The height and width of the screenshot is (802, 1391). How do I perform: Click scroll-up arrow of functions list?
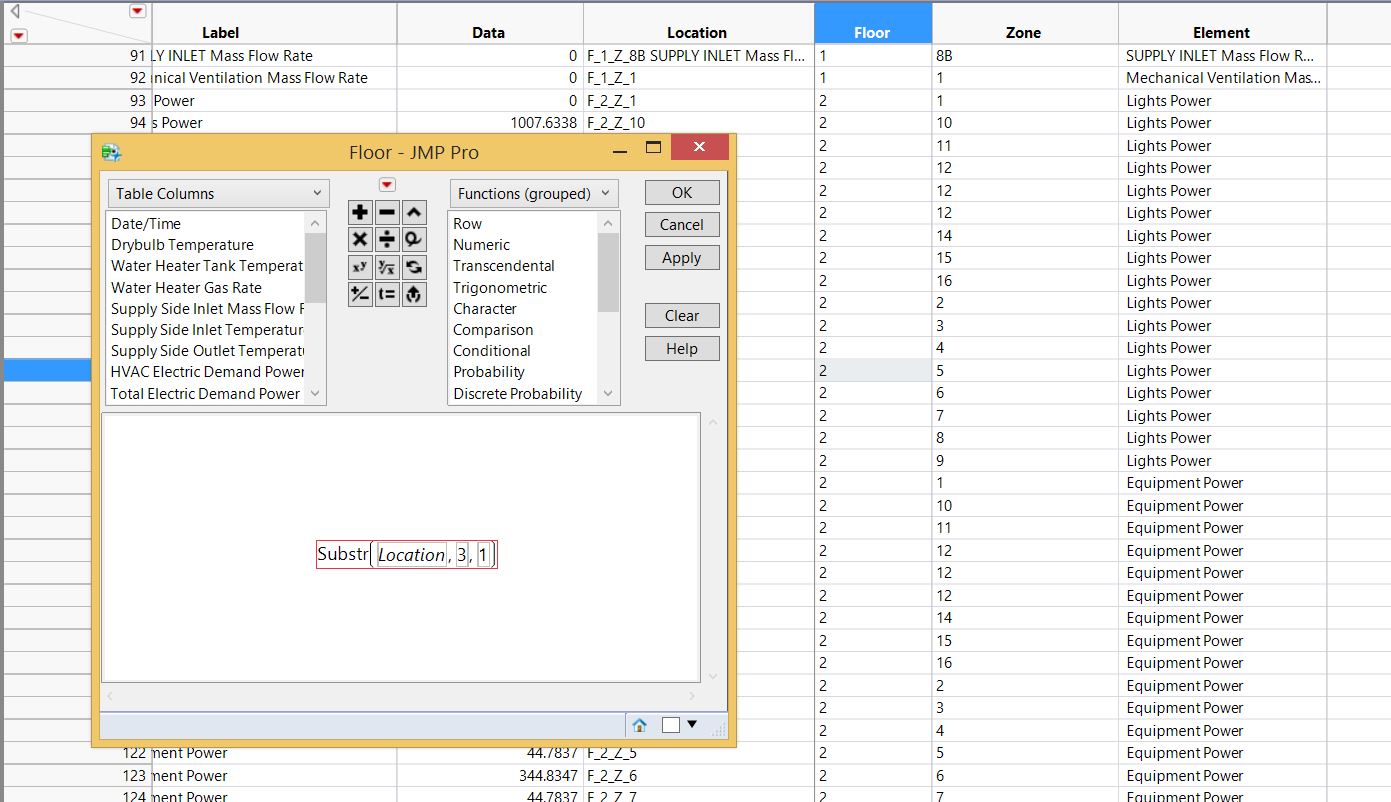point(608,223)
